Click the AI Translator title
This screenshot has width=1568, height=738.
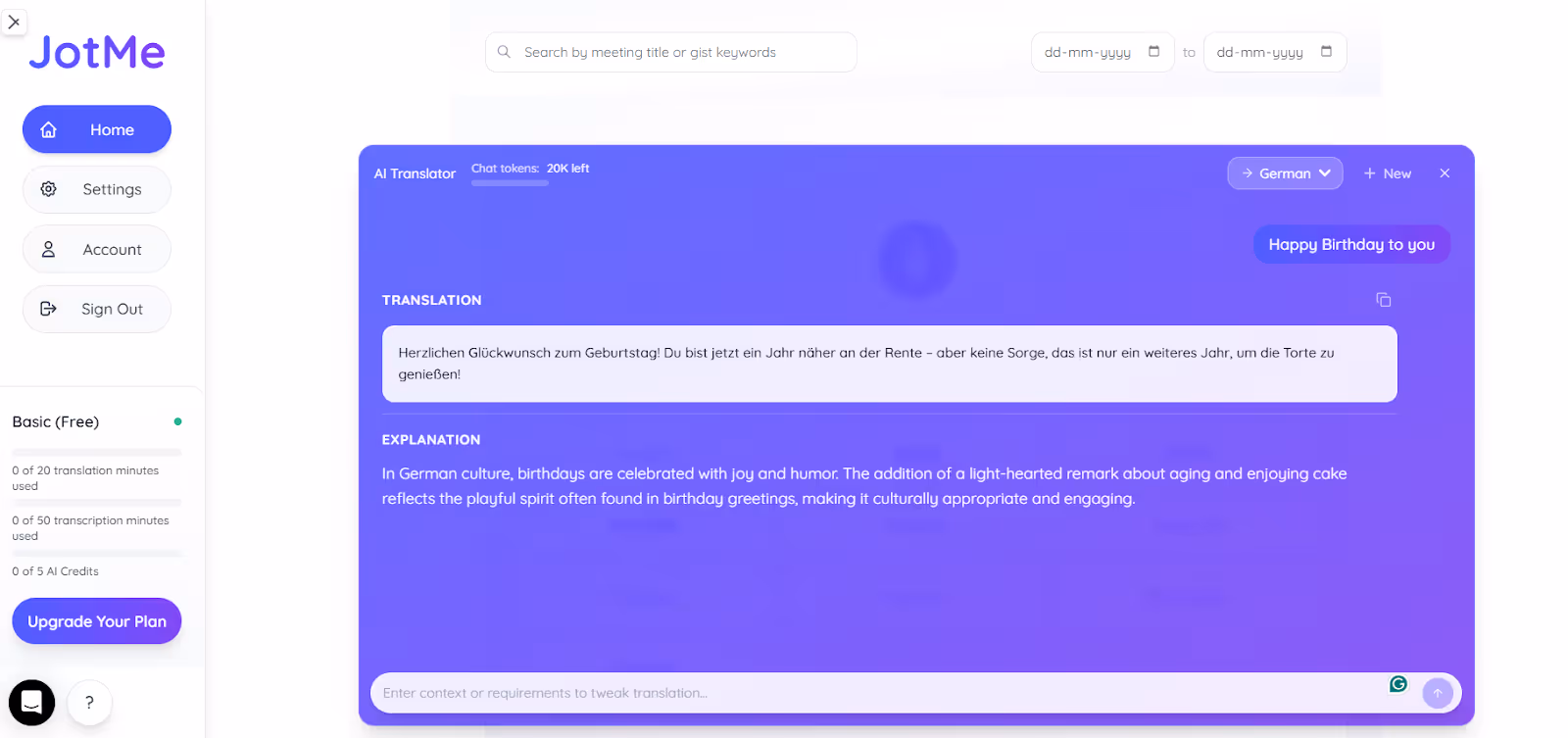[415, 173]
